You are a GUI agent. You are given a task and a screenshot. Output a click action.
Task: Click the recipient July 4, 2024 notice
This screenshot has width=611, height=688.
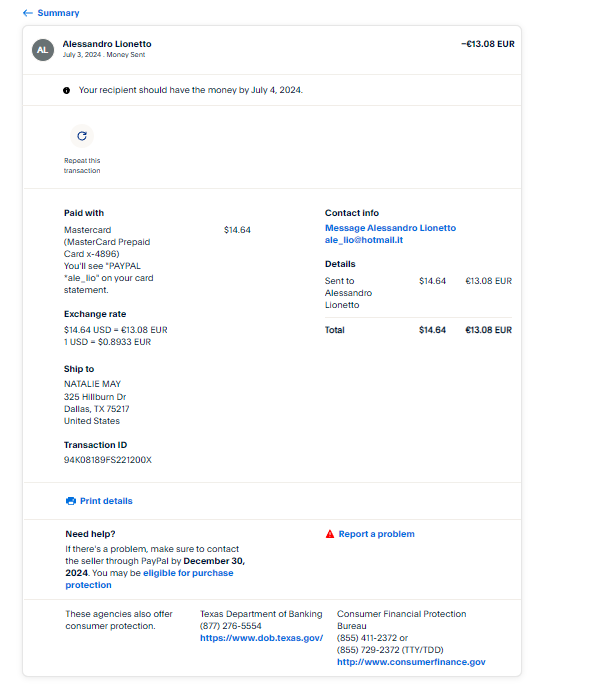[x=191, y=90]
